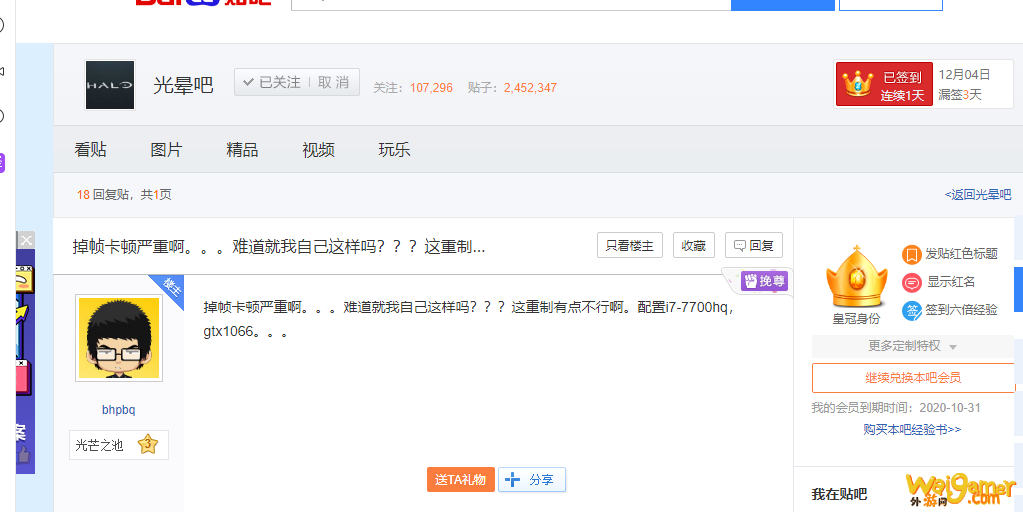This screenshot has height=512, width=1023.
Task: Open the bhpbq username link
Action: [x=119, y=410]
